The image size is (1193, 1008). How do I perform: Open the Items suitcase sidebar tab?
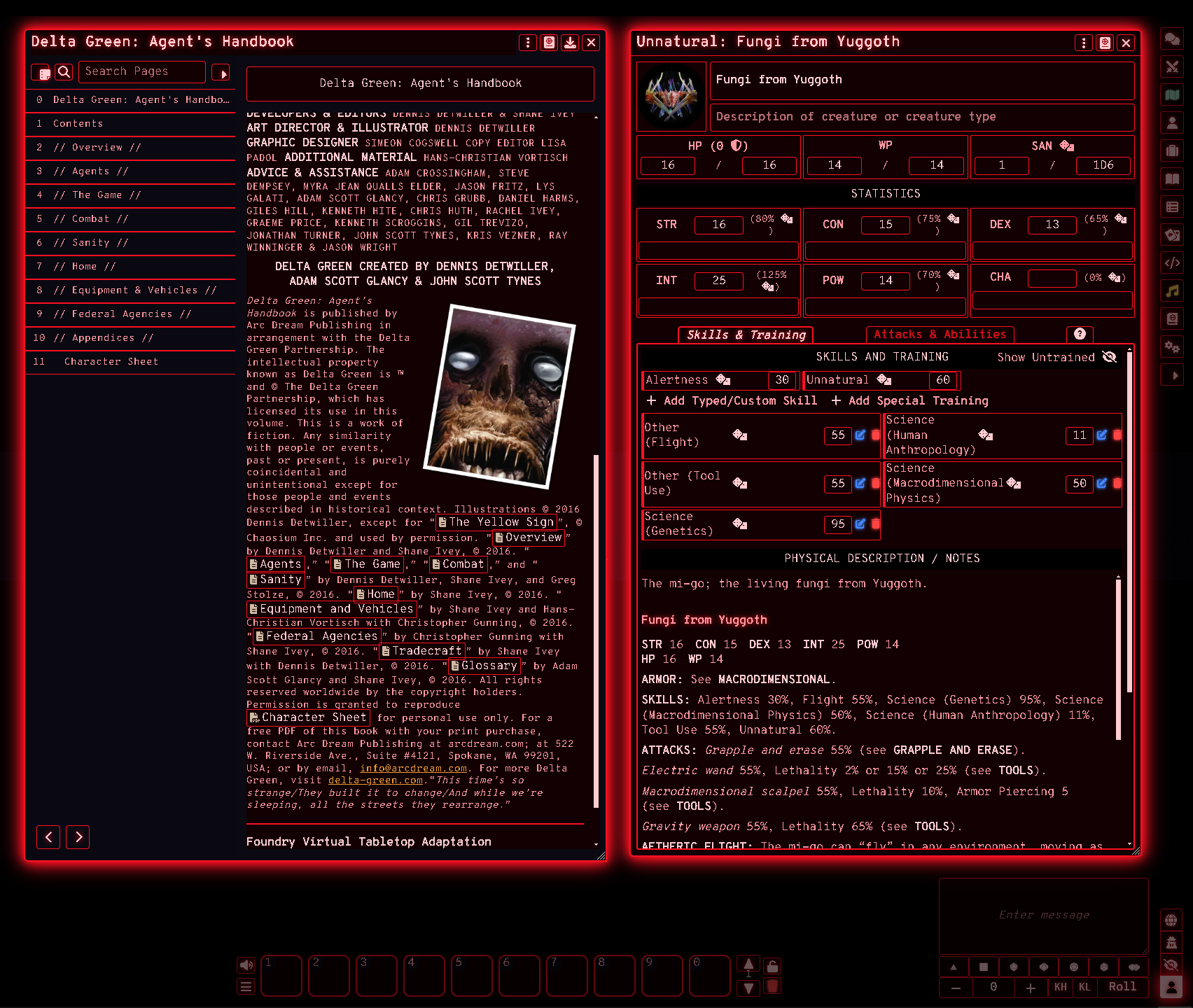tap(1172, 150)
